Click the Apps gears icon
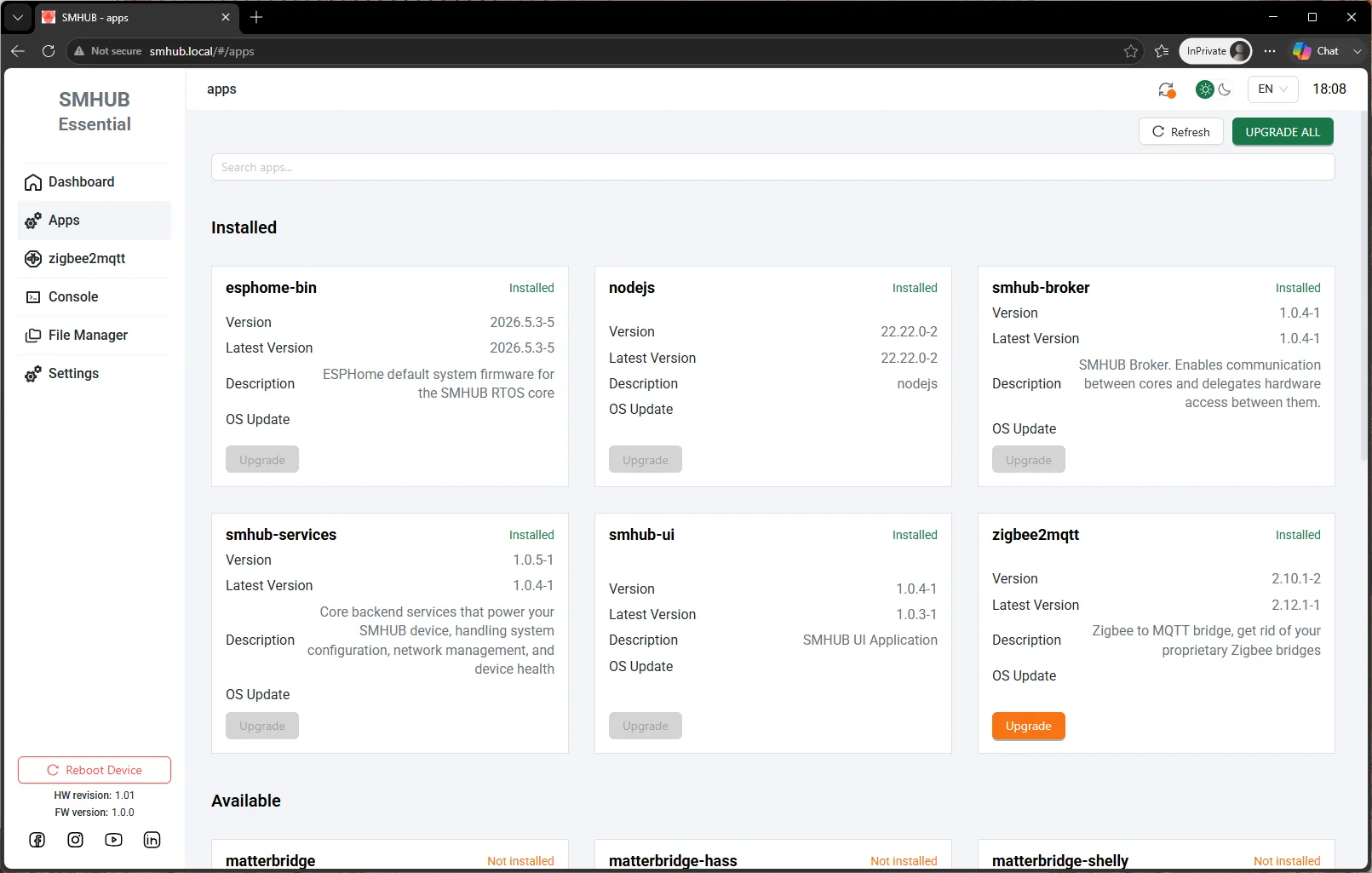Viewport: 1372px width, 873px height. point(33,221)
